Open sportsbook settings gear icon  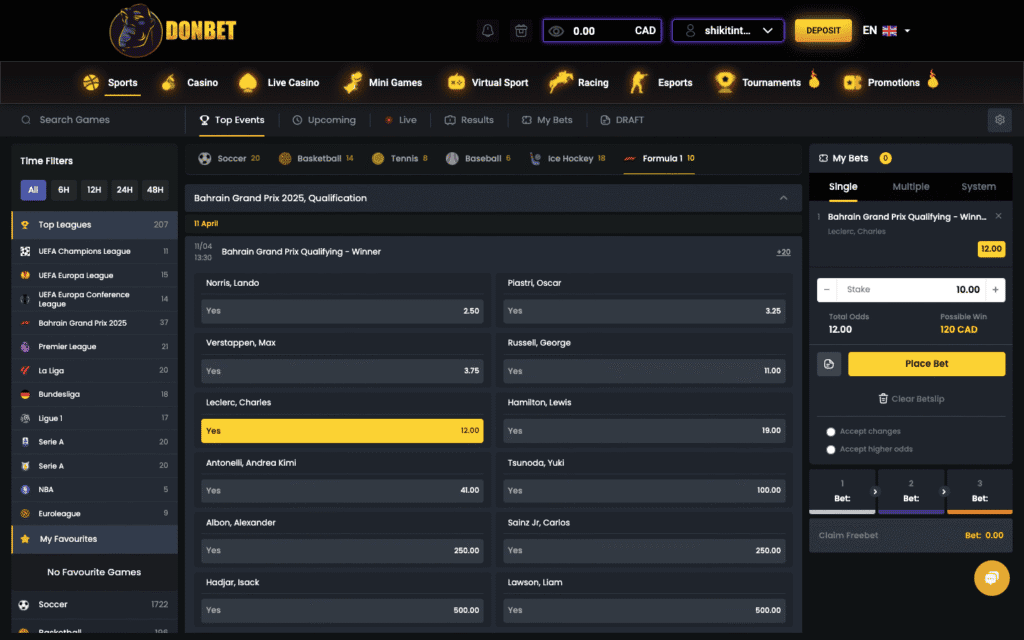coord(999,120)
